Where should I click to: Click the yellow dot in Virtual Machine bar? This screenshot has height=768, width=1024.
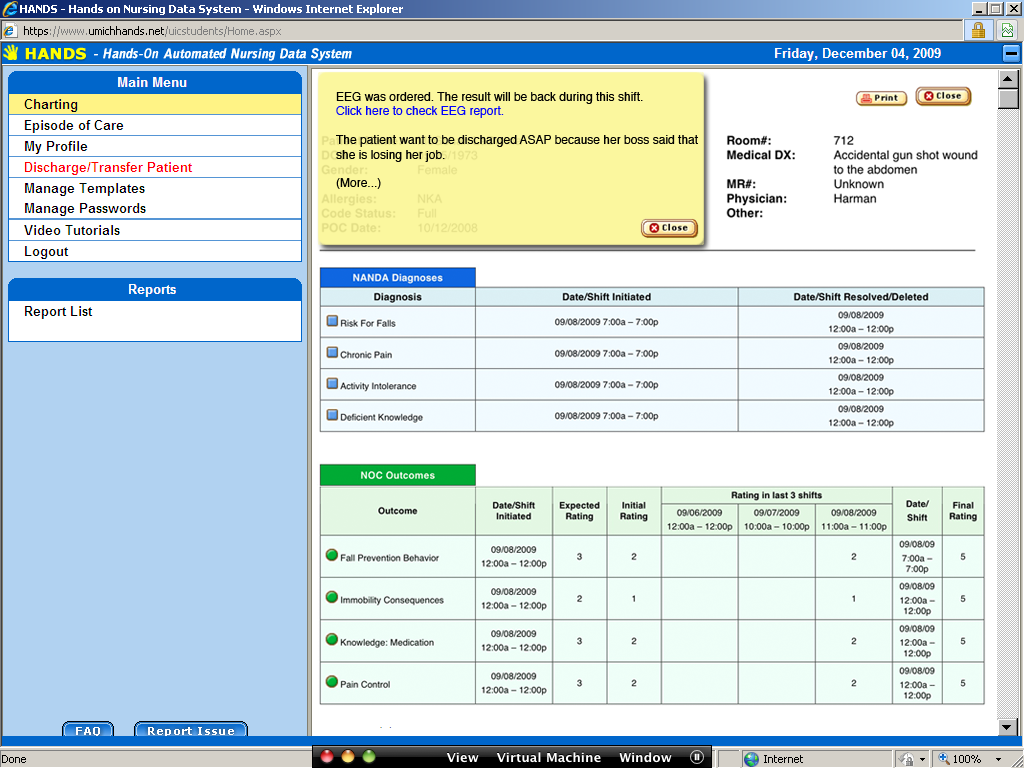(x=348, y=756)
